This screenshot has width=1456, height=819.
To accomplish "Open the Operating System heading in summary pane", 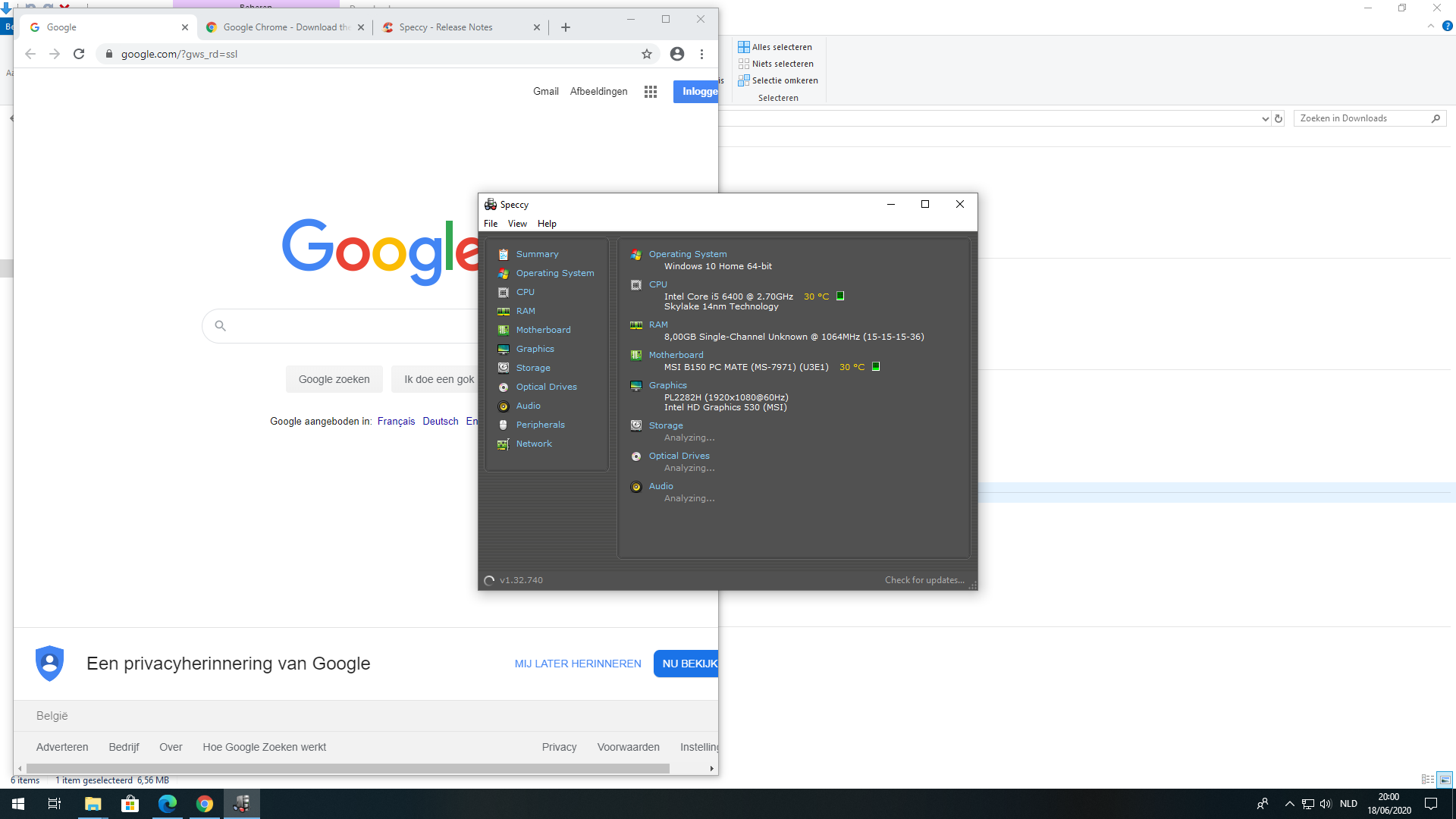I will click(x=687, y=254).
